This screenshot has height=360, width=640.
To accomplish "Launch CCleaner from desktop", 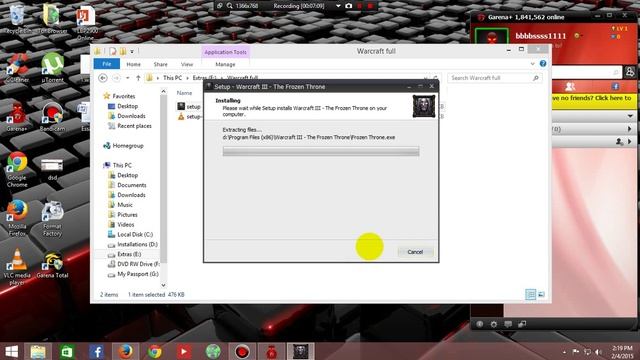I will (17, 68).
